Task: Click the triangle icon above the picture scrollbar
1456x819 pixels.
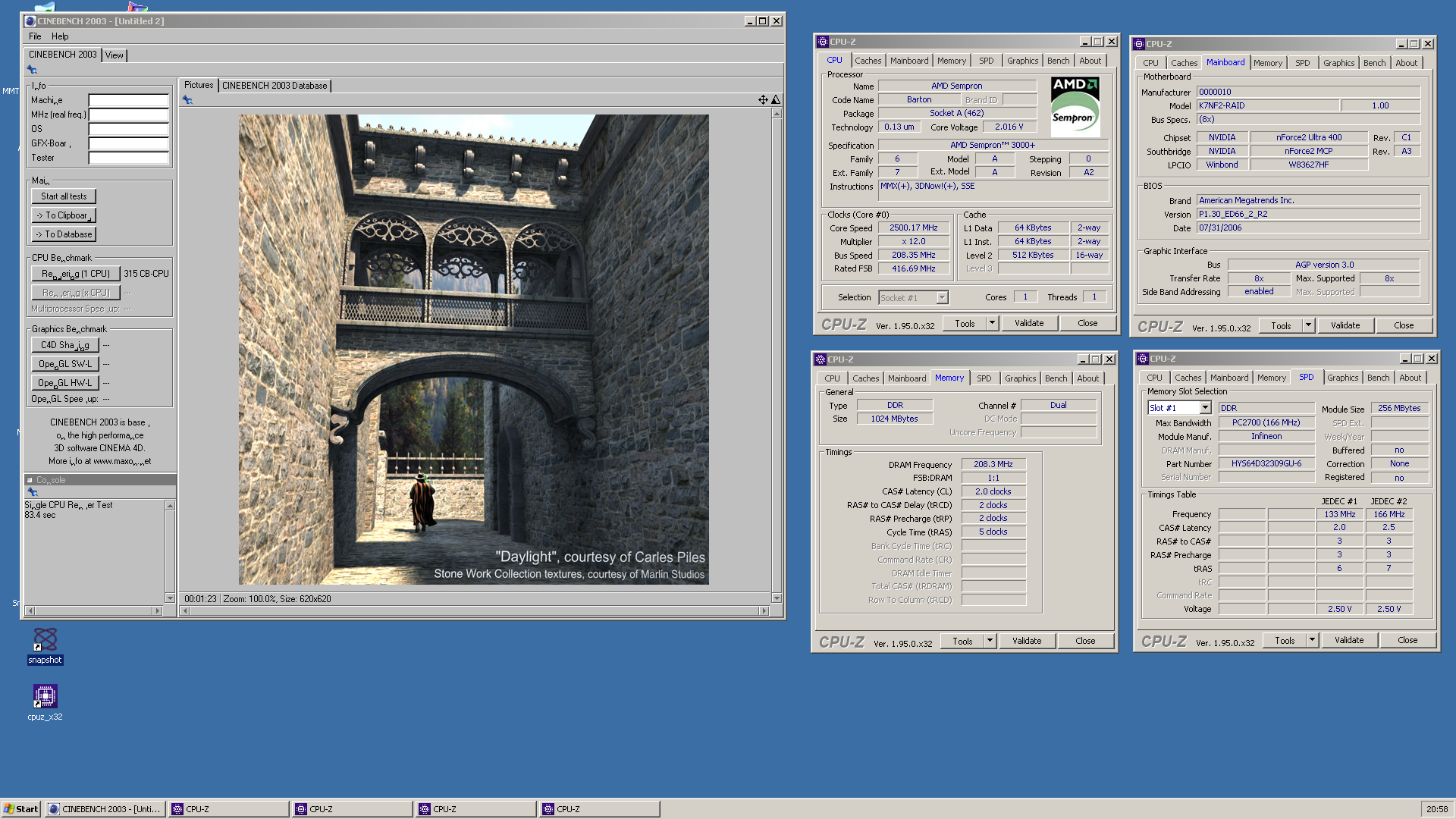Action: coord(776,100)
